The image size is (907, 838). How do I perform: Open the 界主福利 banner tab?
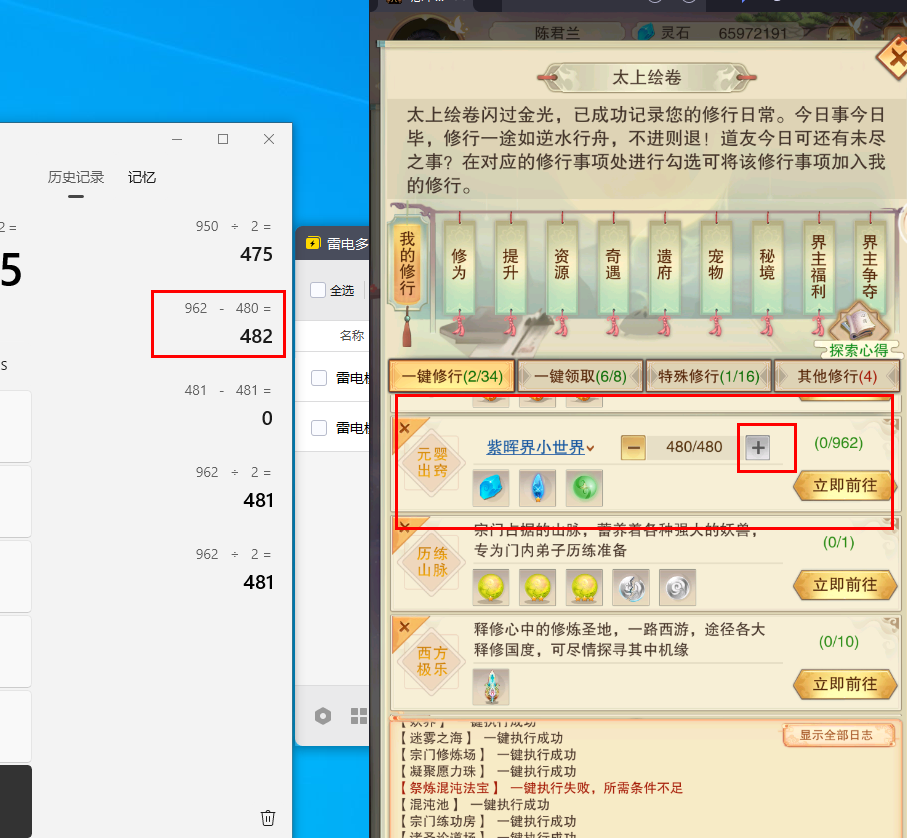[x=818, y=267]
